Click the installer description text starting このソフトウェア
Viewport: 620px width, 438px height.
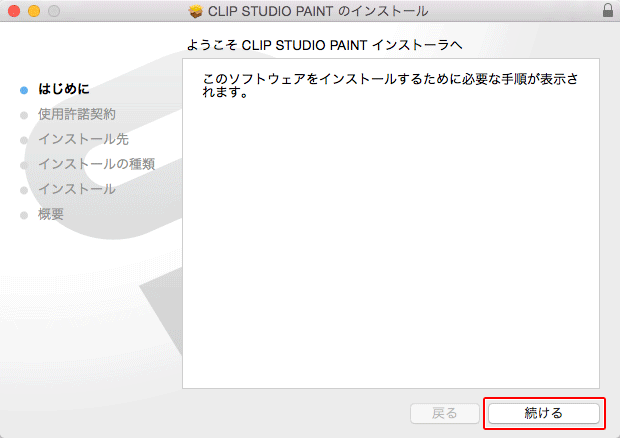(x=390, y=85)
